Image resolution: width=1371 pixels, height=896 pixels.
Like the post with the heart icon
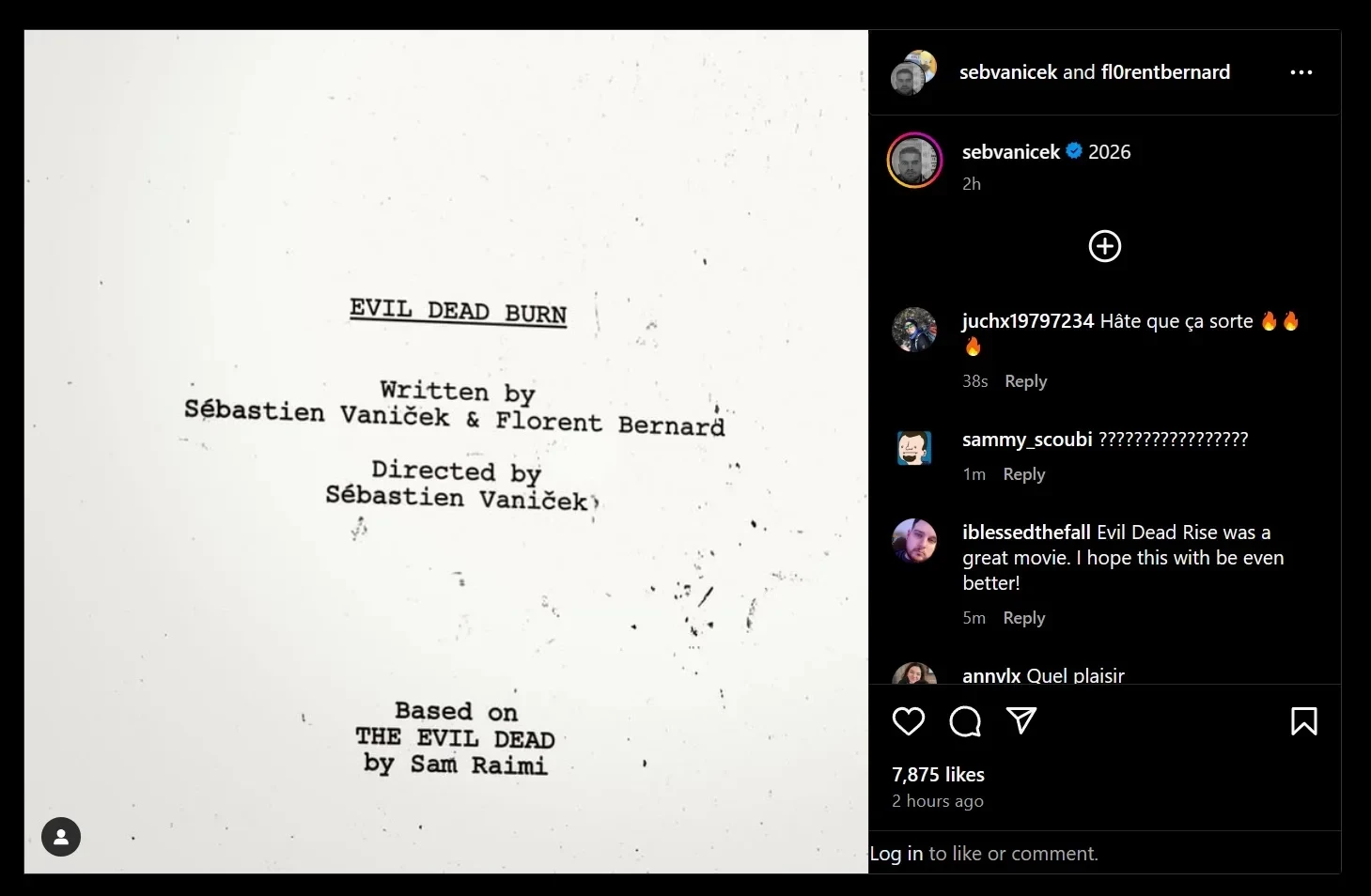(x=909, y=721)
